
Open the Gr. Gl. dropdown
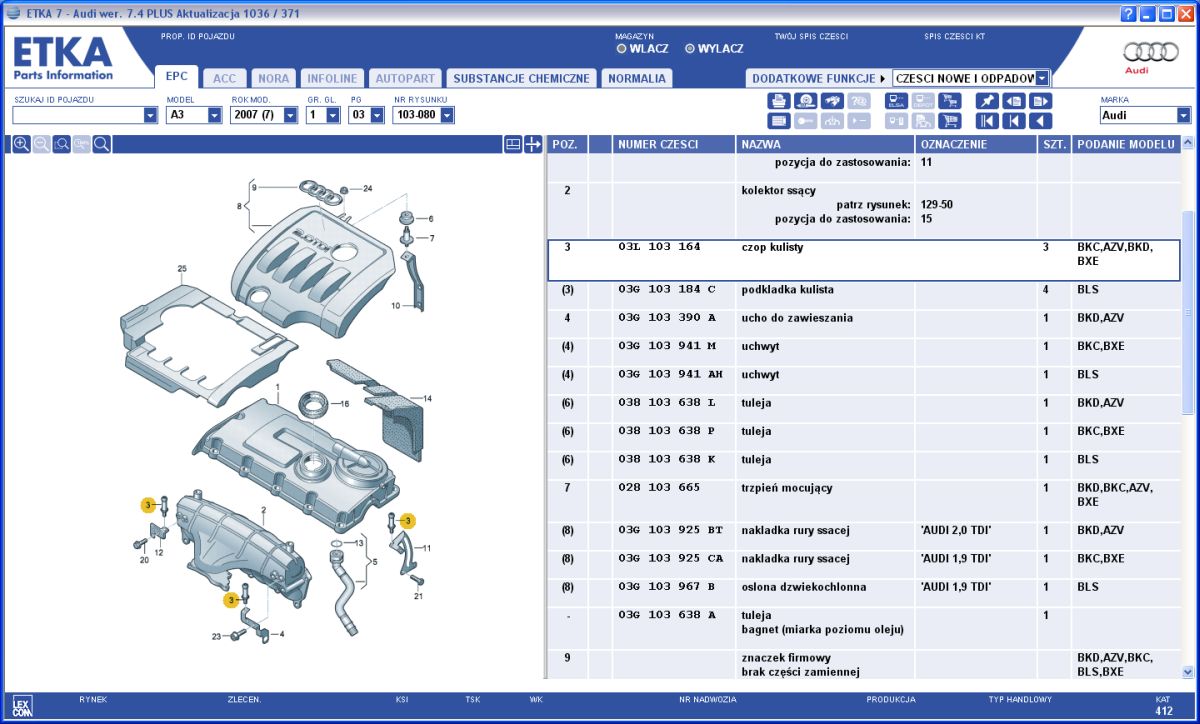333,115
